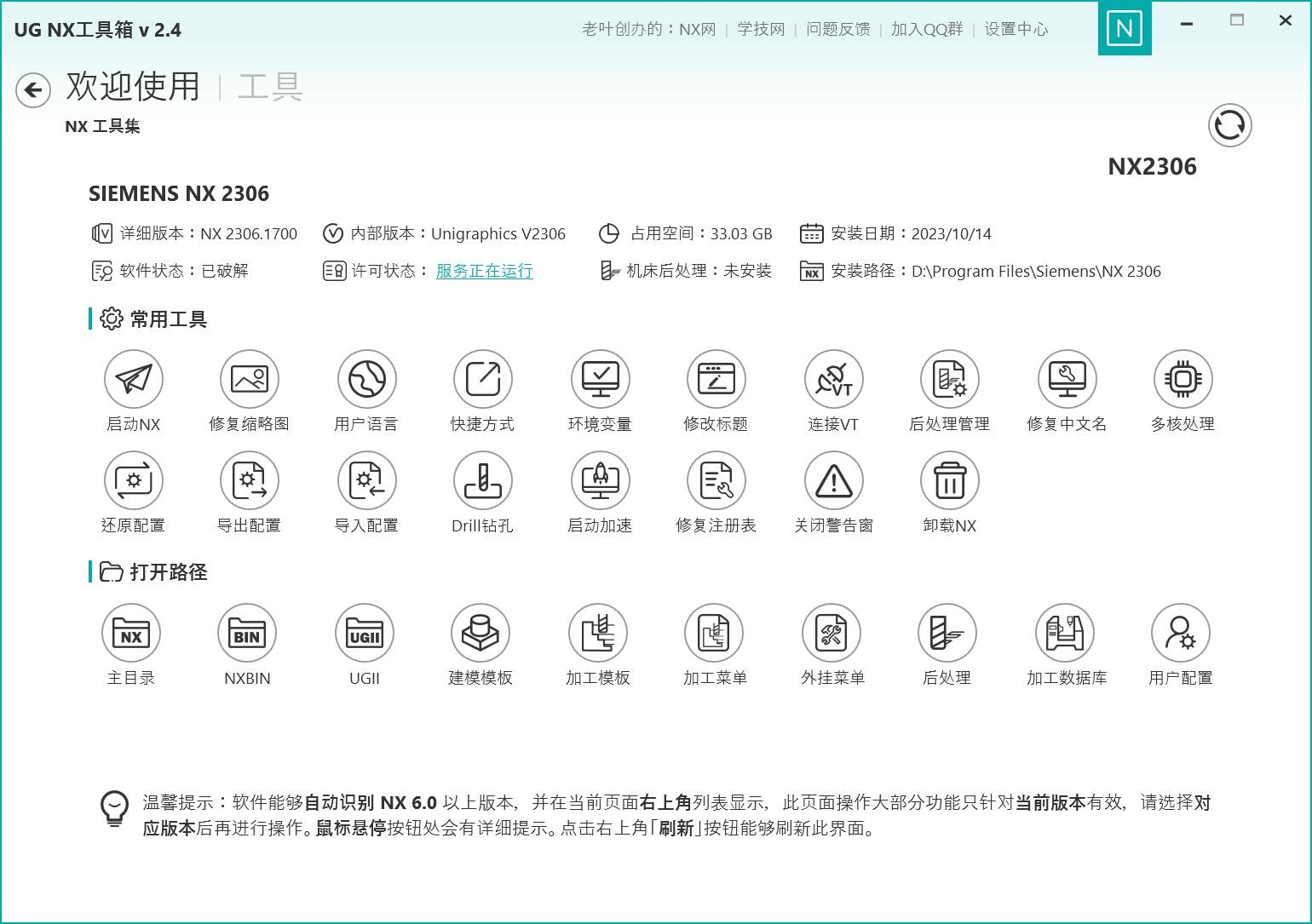Open the 多核处理 chip icon
The width and height of the screenshot is (1312, 924).
1183,379
